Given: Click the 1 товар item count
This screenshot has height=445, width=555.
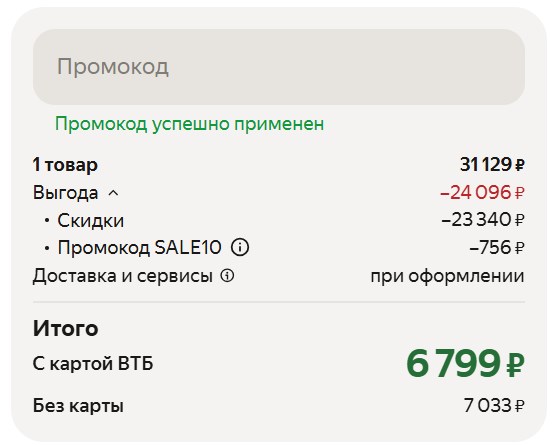Looking at the screenshot, I should 65,165.
